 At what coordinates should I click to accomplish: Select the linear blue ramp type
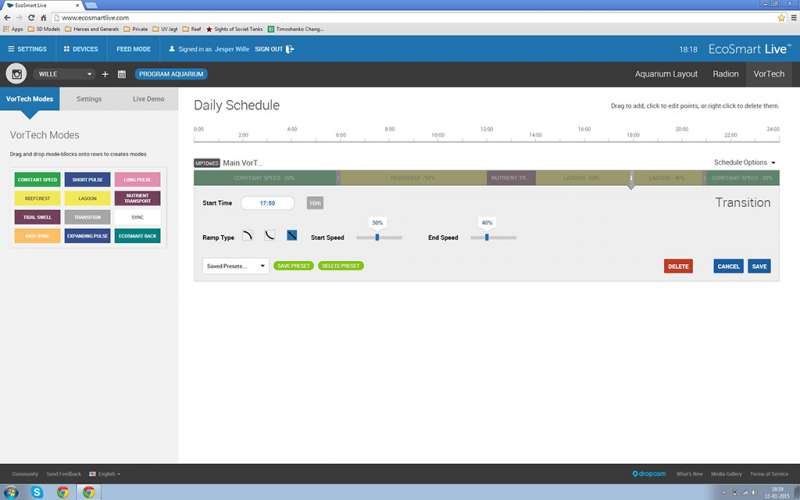(292, 237)
